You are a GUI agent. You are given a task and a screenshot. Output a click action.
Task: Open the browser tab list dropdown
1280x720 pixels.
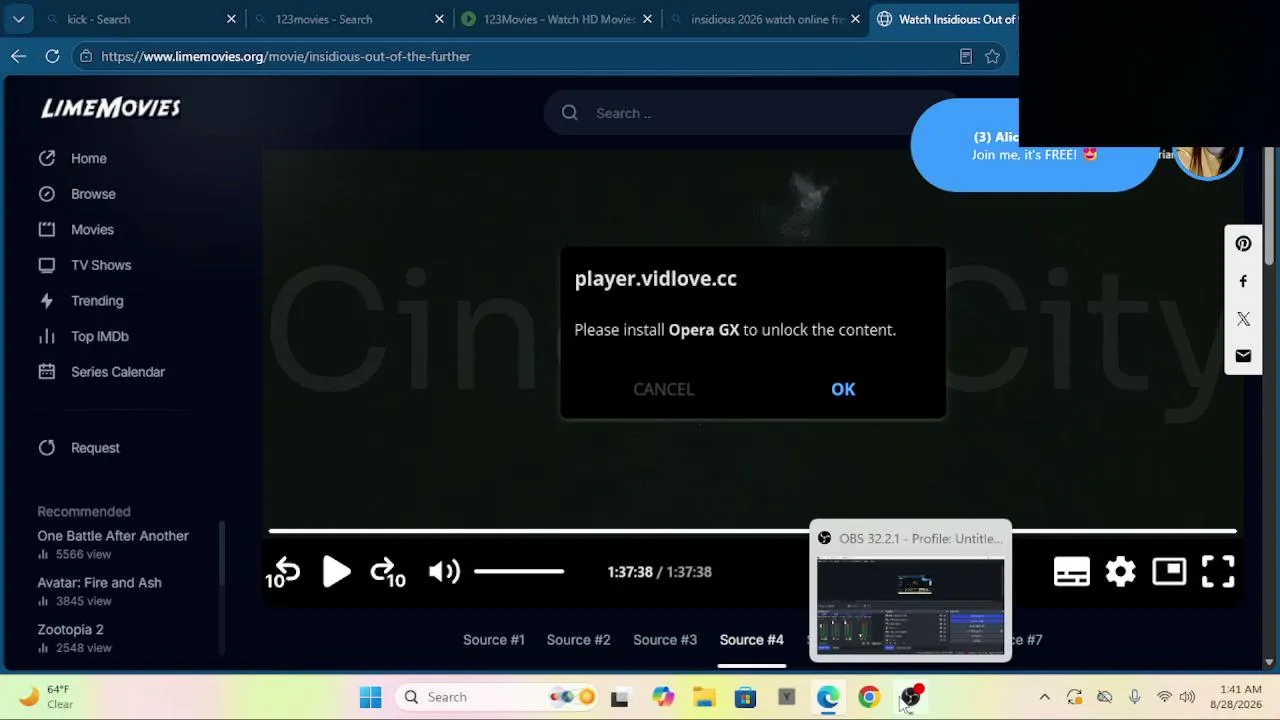point(18,19)
